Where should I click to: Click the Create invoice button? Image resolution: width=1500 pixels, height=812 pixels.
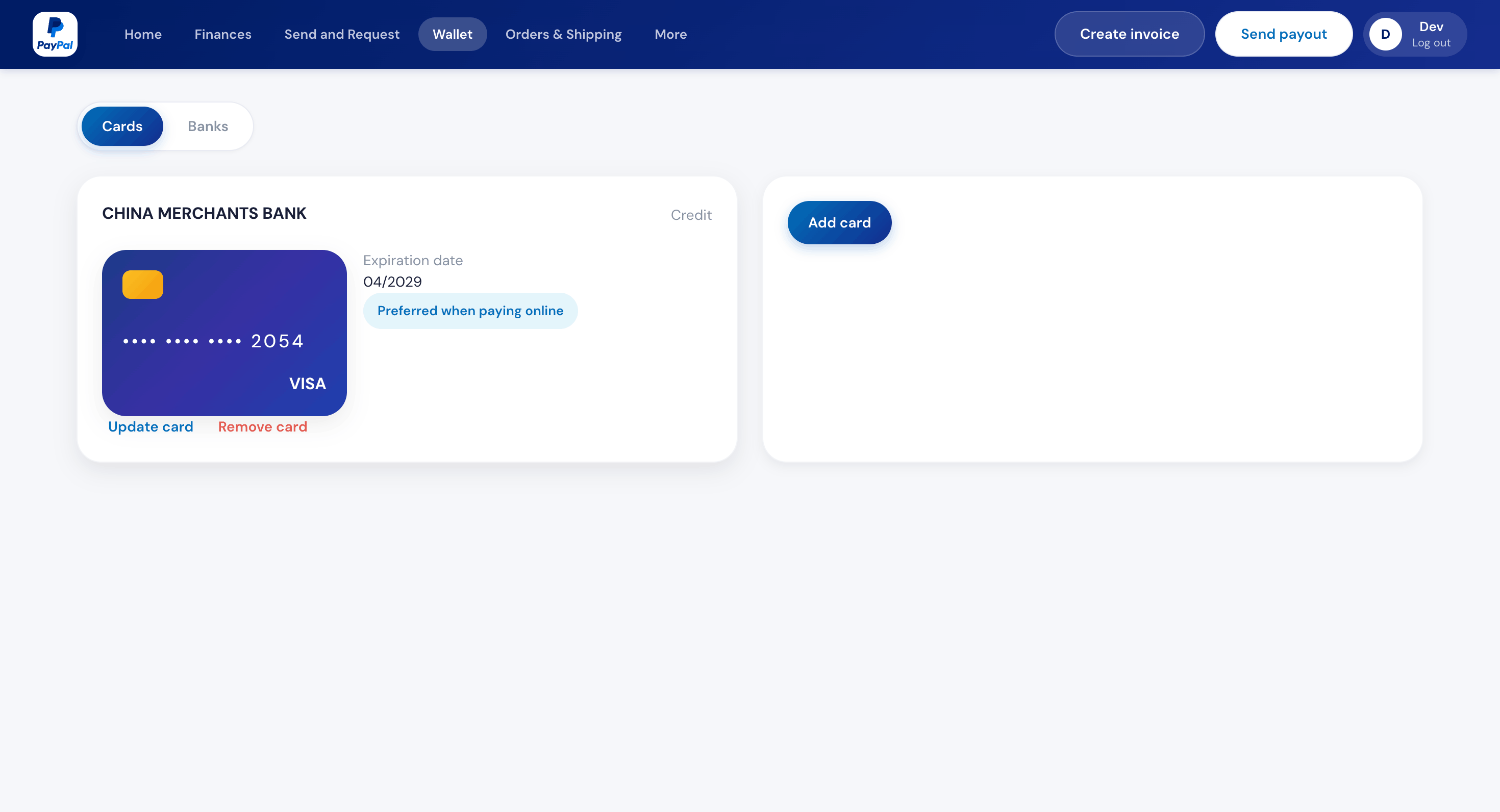pos(1129,34)
